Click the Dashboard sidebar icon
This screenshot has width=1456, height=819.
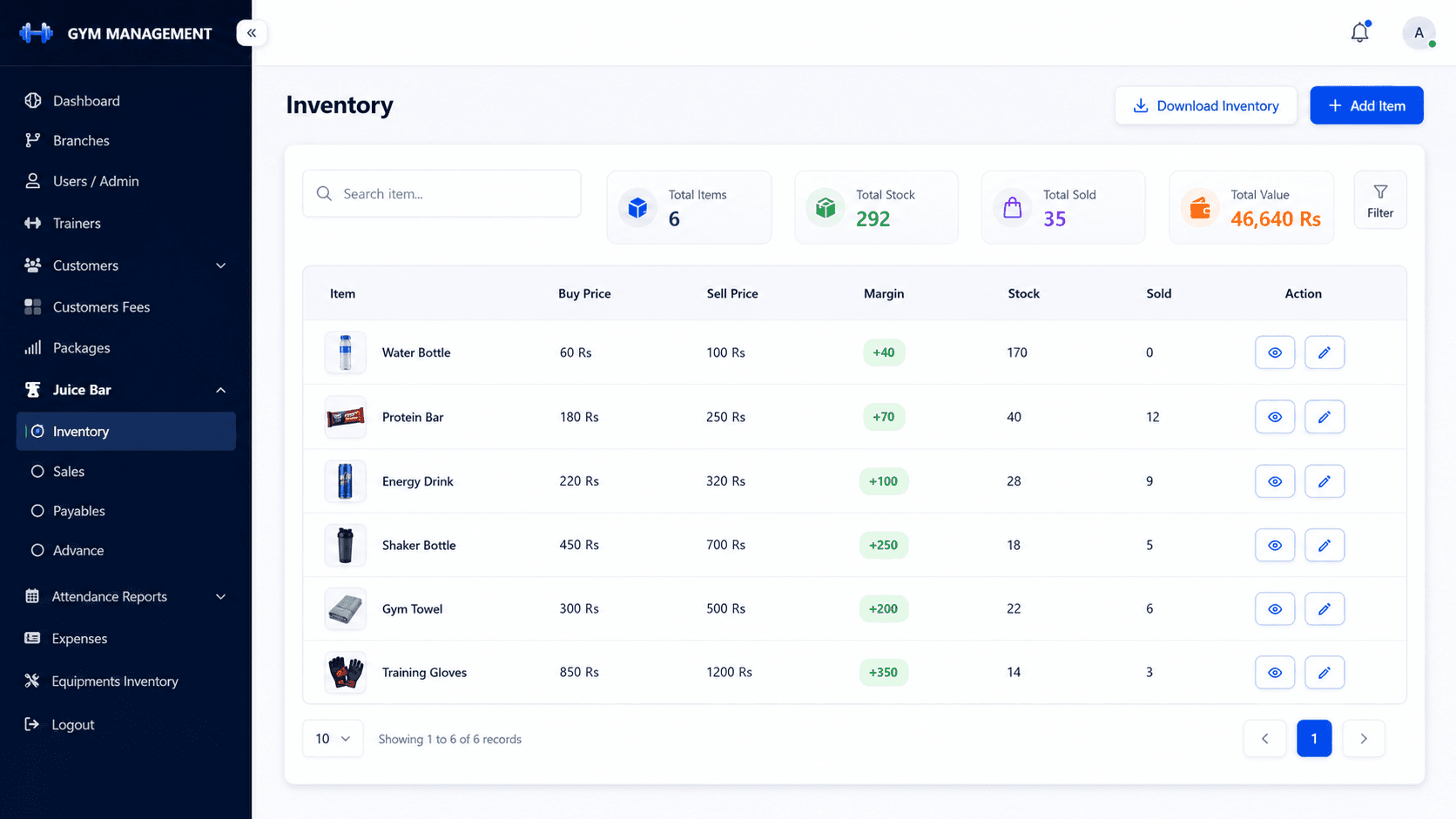coord(33,100)
